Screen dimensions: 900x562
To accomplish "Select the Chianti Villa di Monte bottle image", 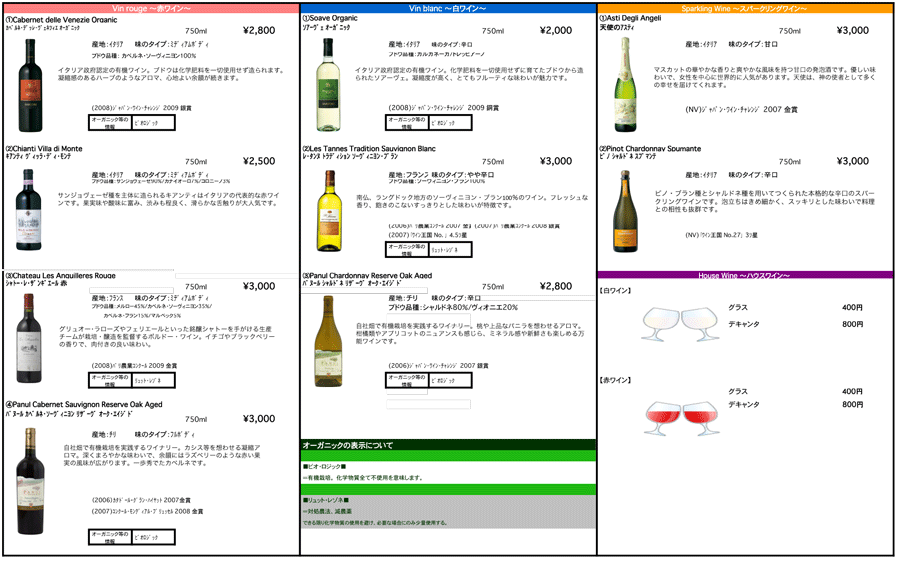I will (29, 210).
